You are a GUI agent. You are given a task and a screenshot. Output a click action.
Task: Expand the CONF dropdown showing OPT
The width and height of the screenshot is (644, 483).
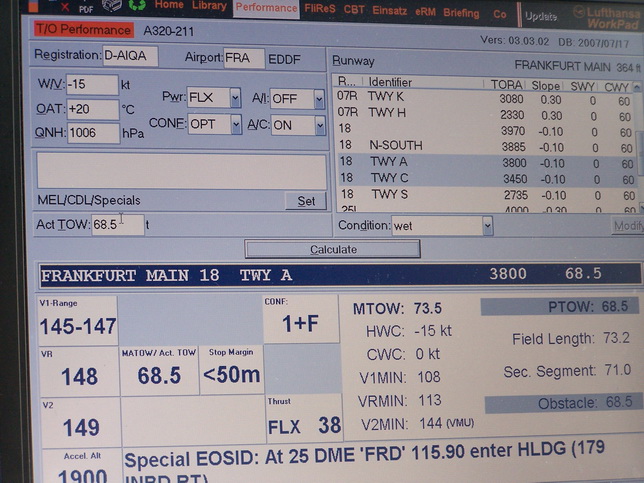click(214, 124)
